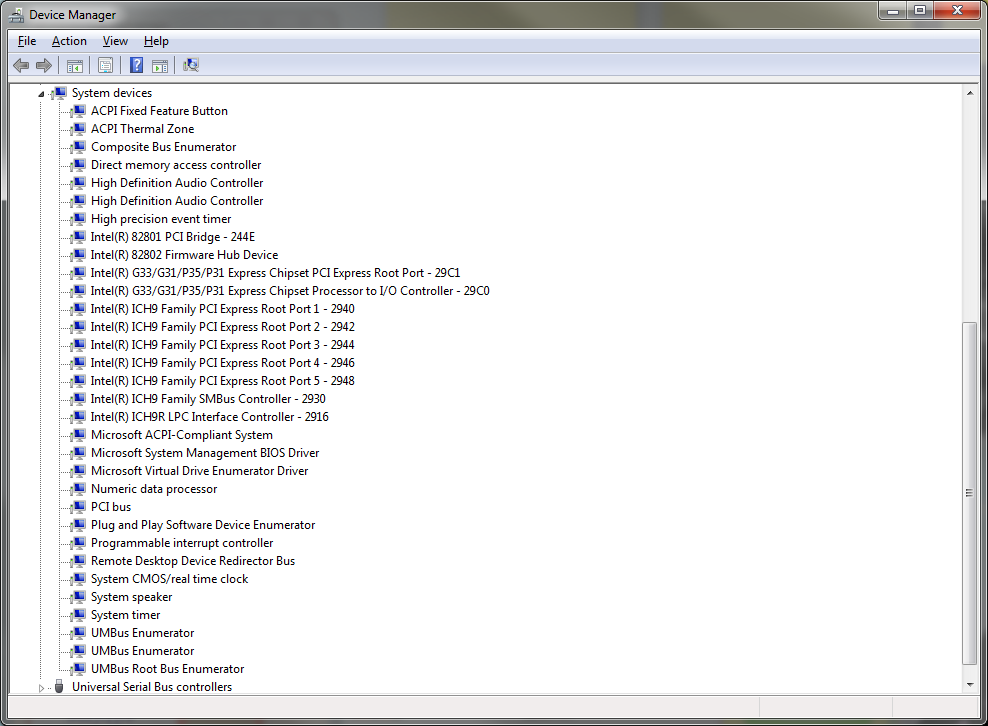
Task: Click the Forward arrow toolbar icon
Action: point(44,65)
